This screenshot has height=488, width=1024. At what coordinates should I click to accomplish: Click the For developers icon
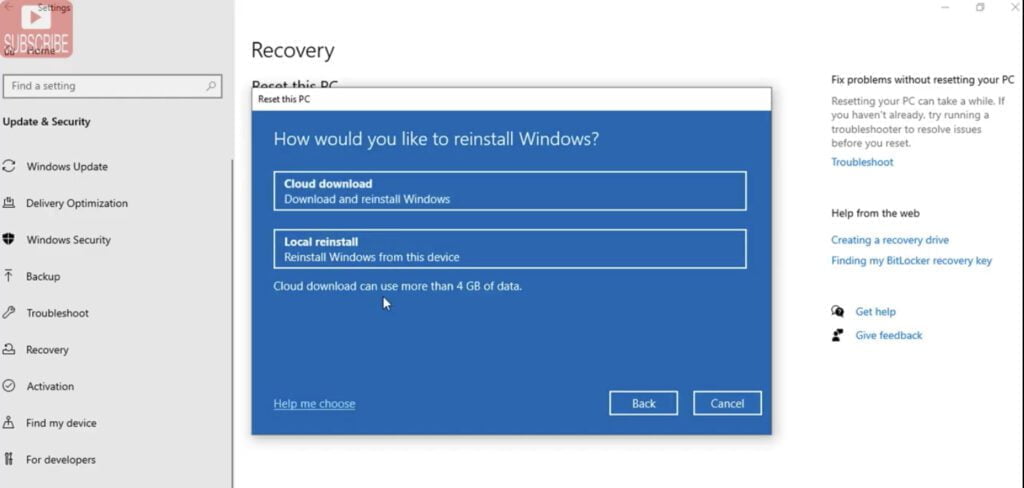8,459
